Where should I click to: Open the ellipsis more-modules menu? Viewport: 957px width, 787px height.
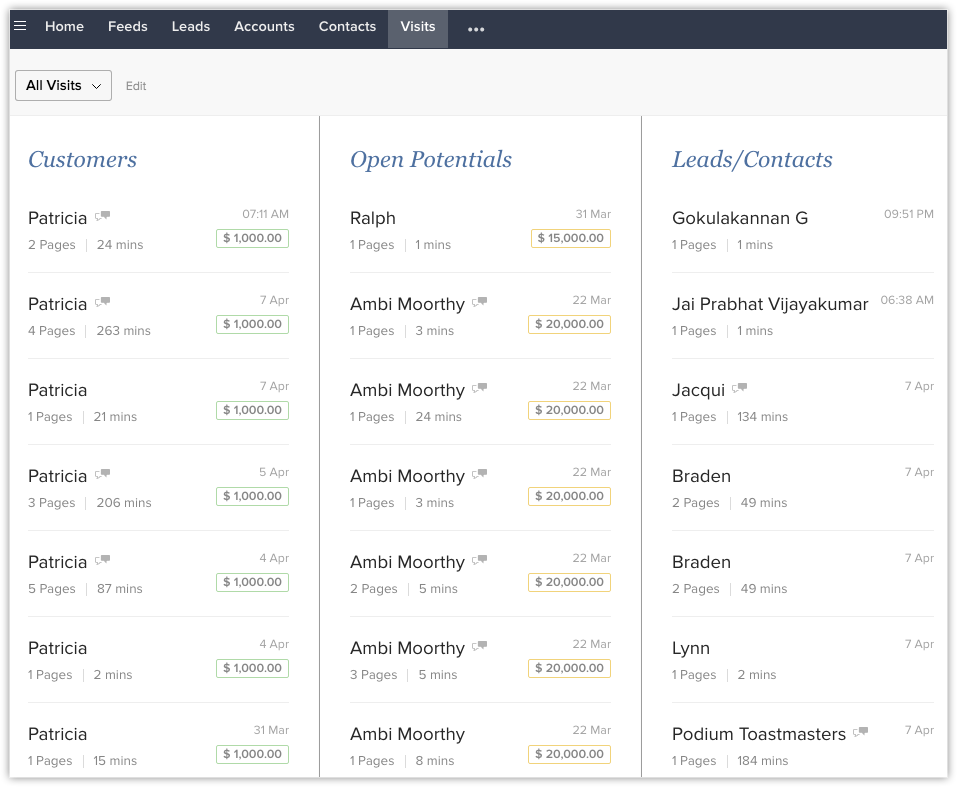[476, 29]
